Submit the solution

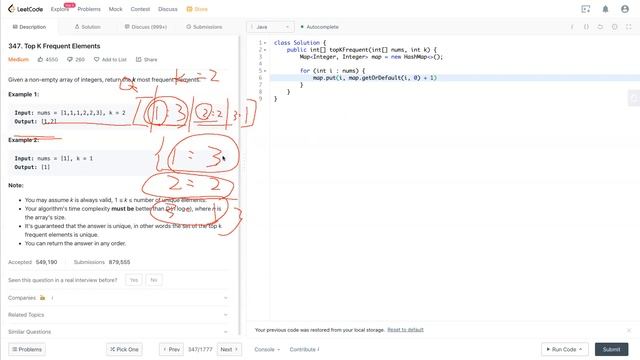pyautogui.click(x=611, y=349)
